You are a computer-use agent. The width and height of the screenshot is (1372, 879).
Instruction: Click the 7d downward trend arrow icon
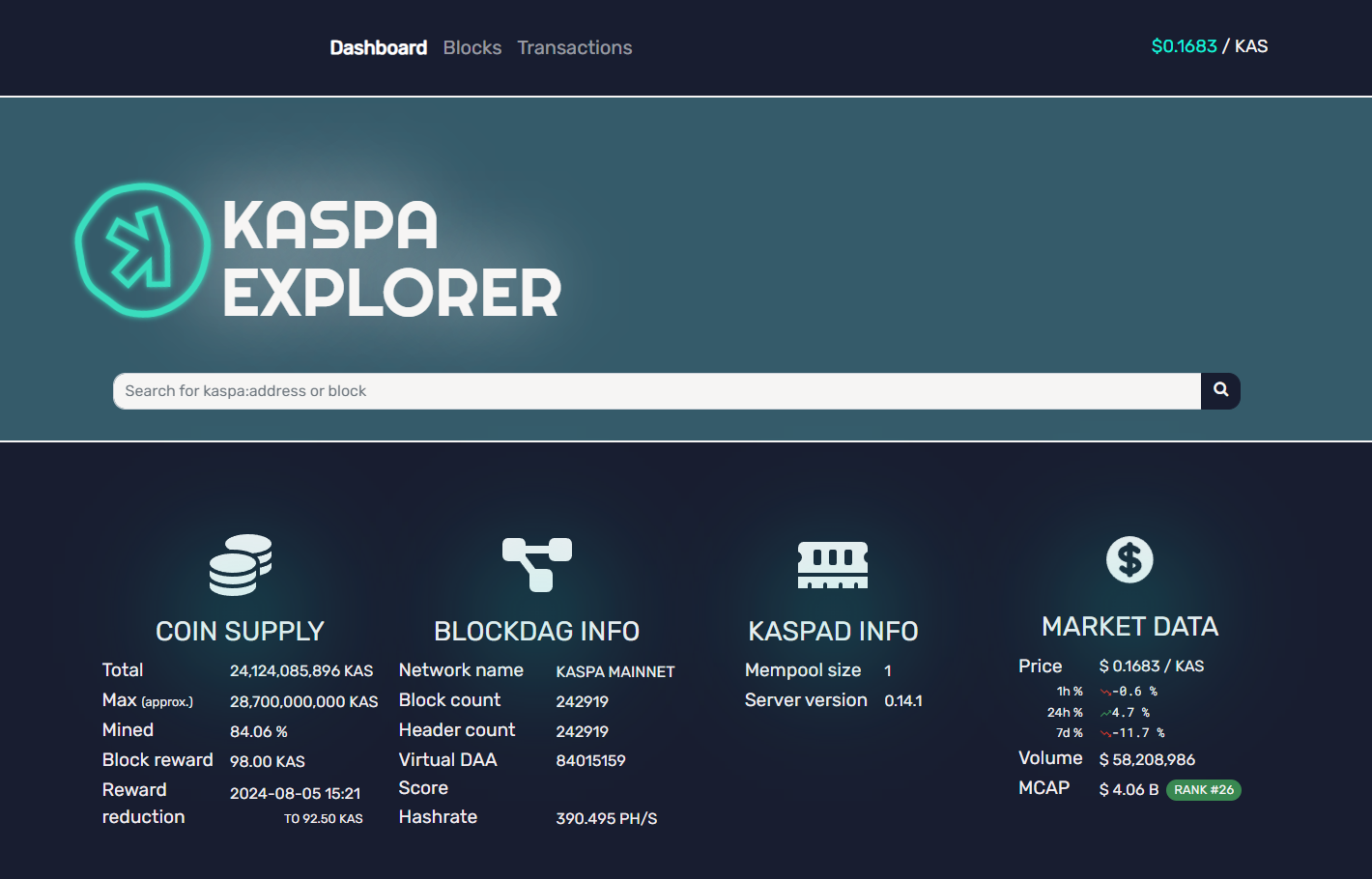pyautogui.click(x=1105, y=734)
